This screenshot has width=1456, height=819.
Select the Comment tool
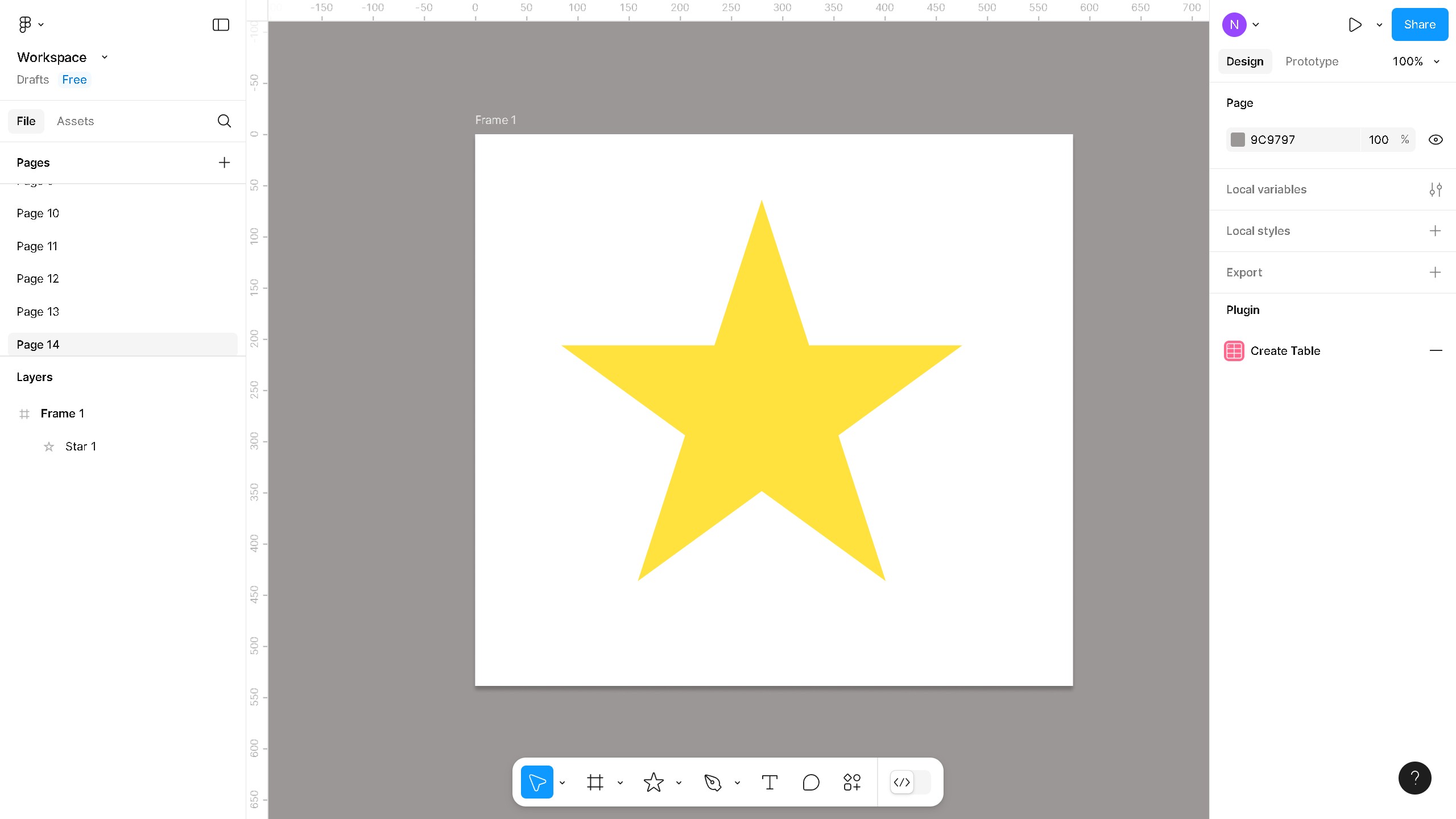coord(810,783)
